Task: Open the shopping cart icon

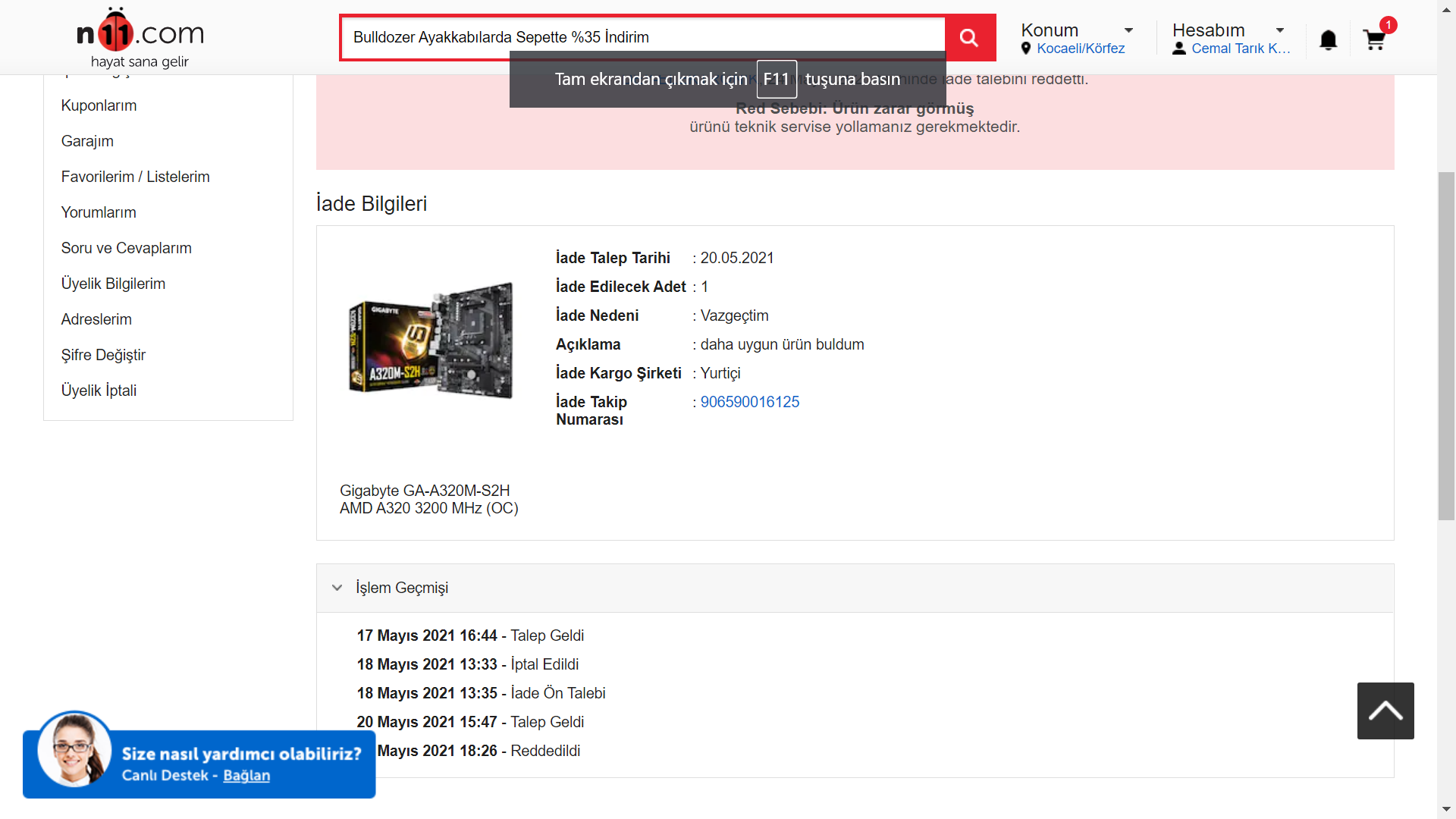Action: click(1375, 40)
